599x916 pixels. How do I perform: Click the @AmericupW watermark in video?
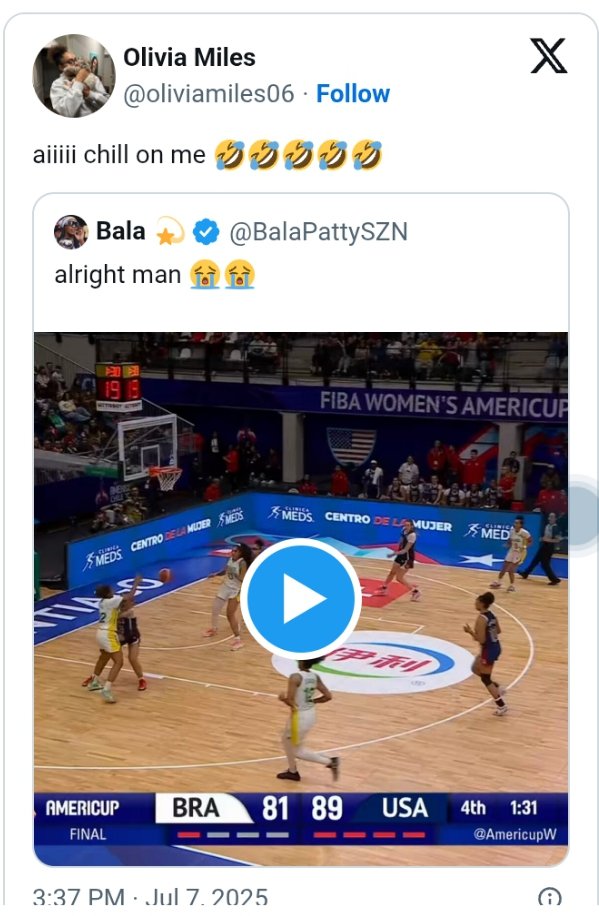(515, 834)
